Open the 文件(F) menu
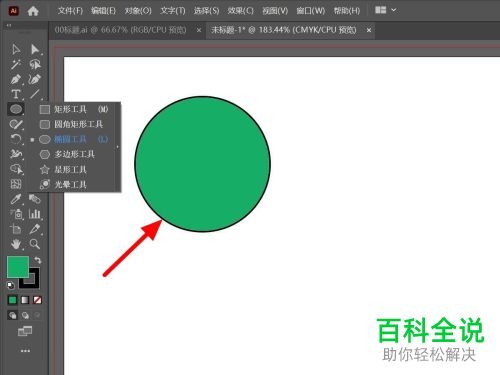This screenshot has height=375, width=500. [70, 11]
